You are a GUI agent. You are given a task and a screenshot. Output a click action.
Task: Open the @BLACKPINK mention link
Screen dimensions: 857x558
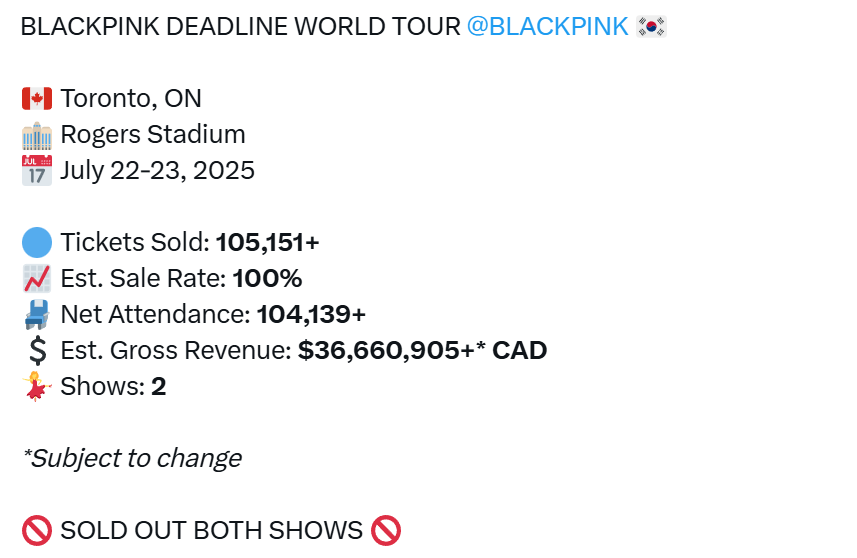click(x=547, y=26)
